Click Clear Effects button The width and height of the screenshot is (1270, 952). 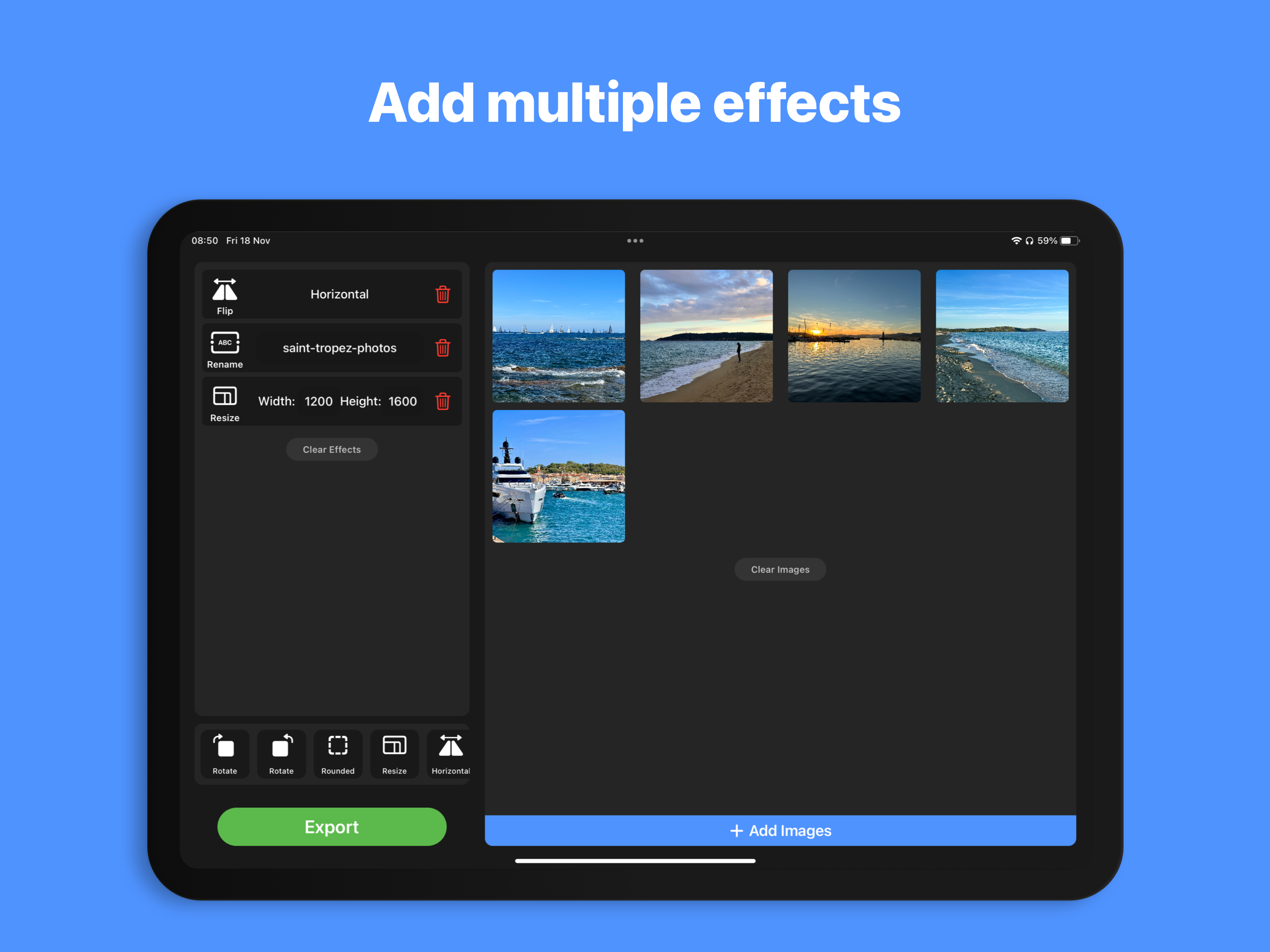pyautogui.click(x=332, y=450)
